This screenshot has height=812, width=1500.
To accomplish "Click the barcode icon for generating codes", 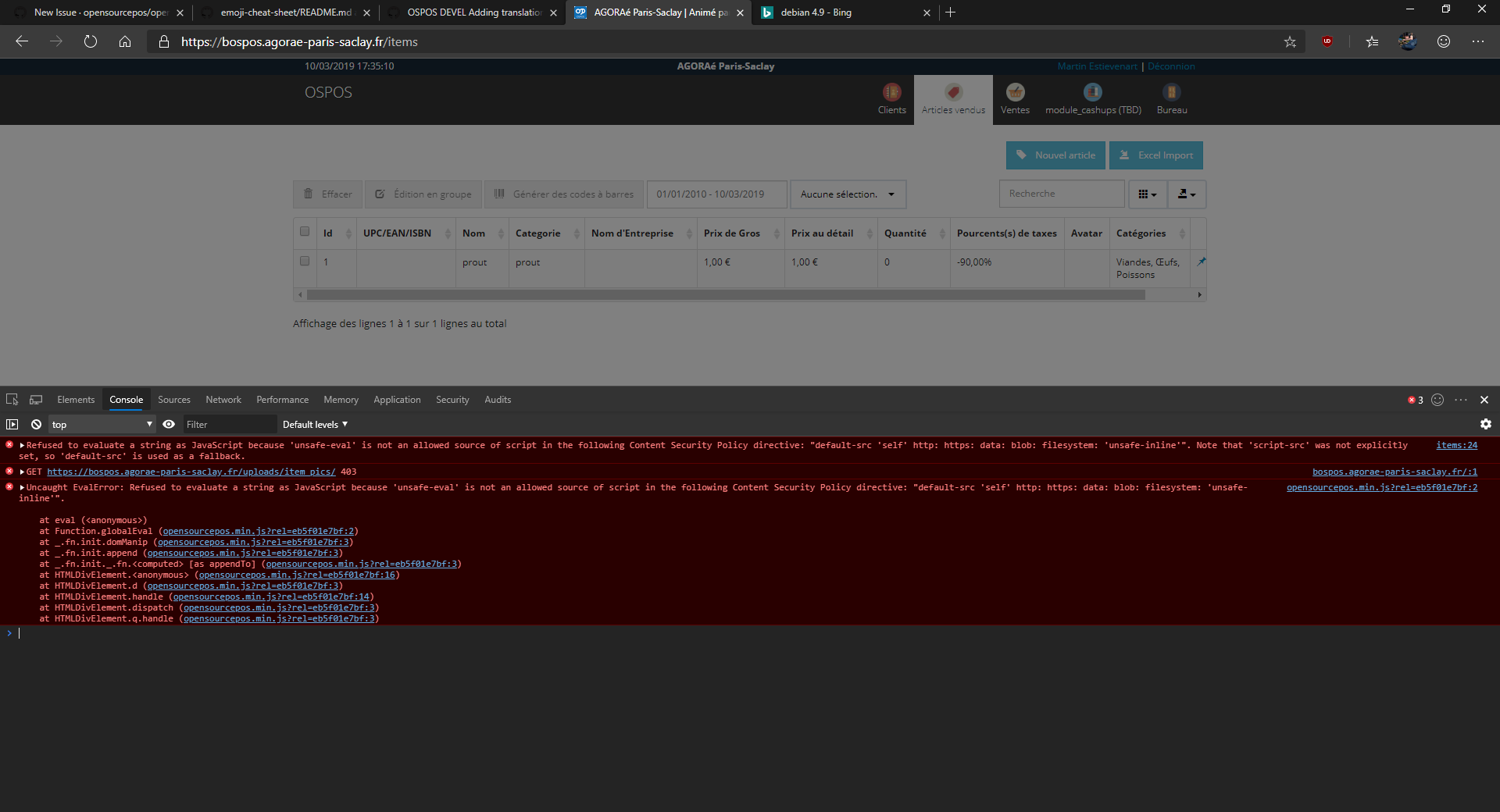I will click(499, 194).
